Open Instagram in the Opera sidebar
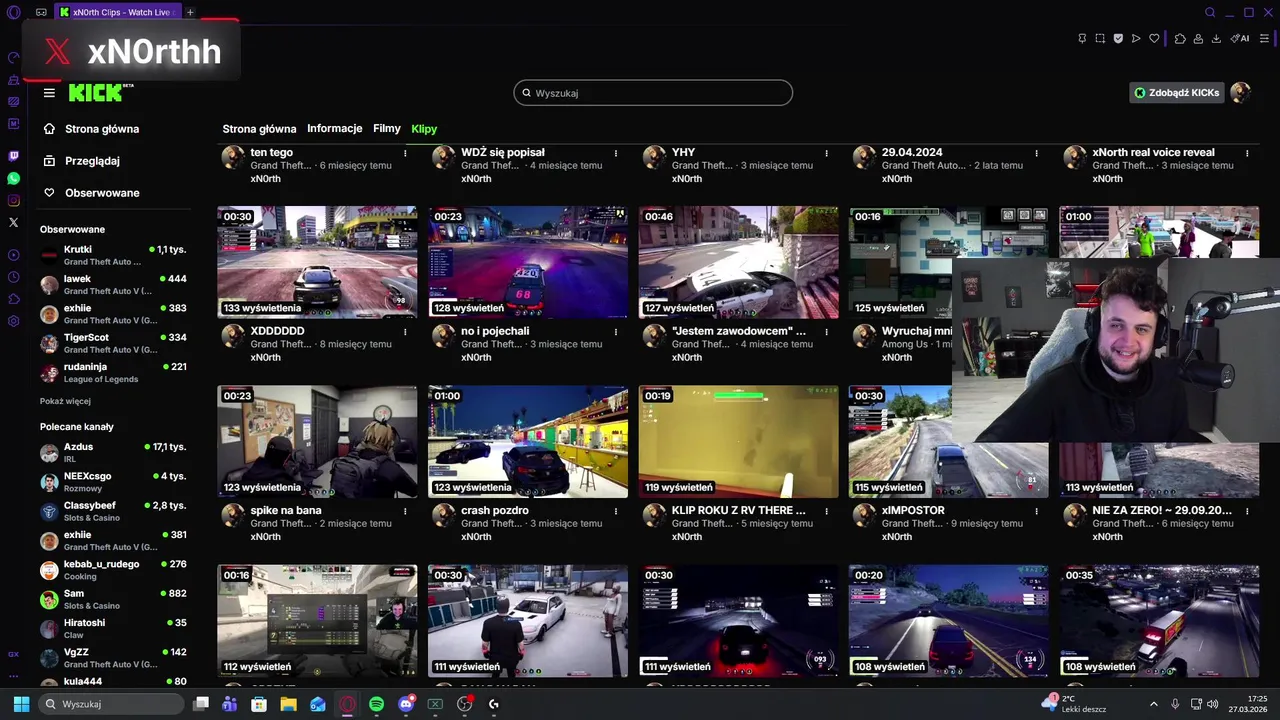 point(13,201)
